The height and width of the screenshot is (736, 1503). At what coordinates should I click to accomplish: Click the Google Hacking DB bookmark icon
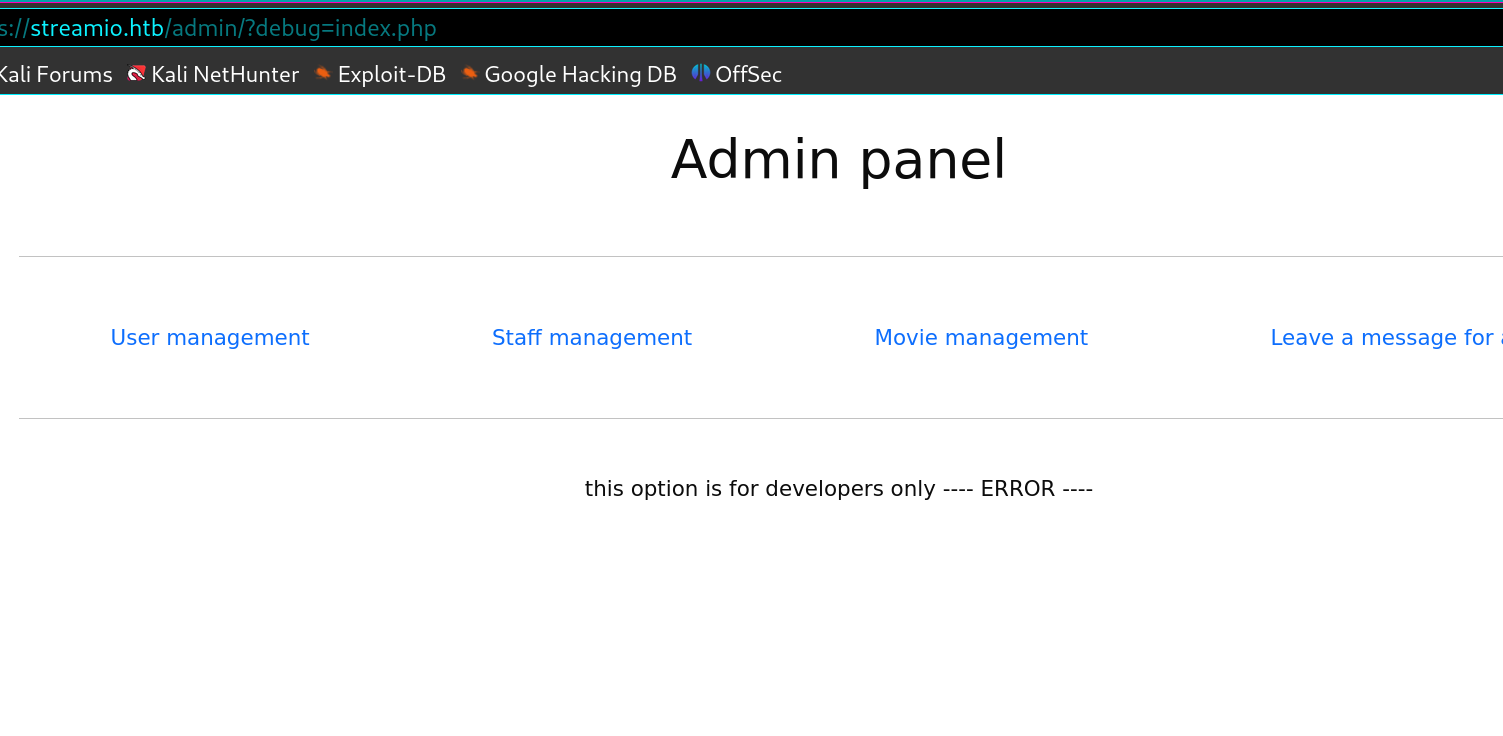469,73
